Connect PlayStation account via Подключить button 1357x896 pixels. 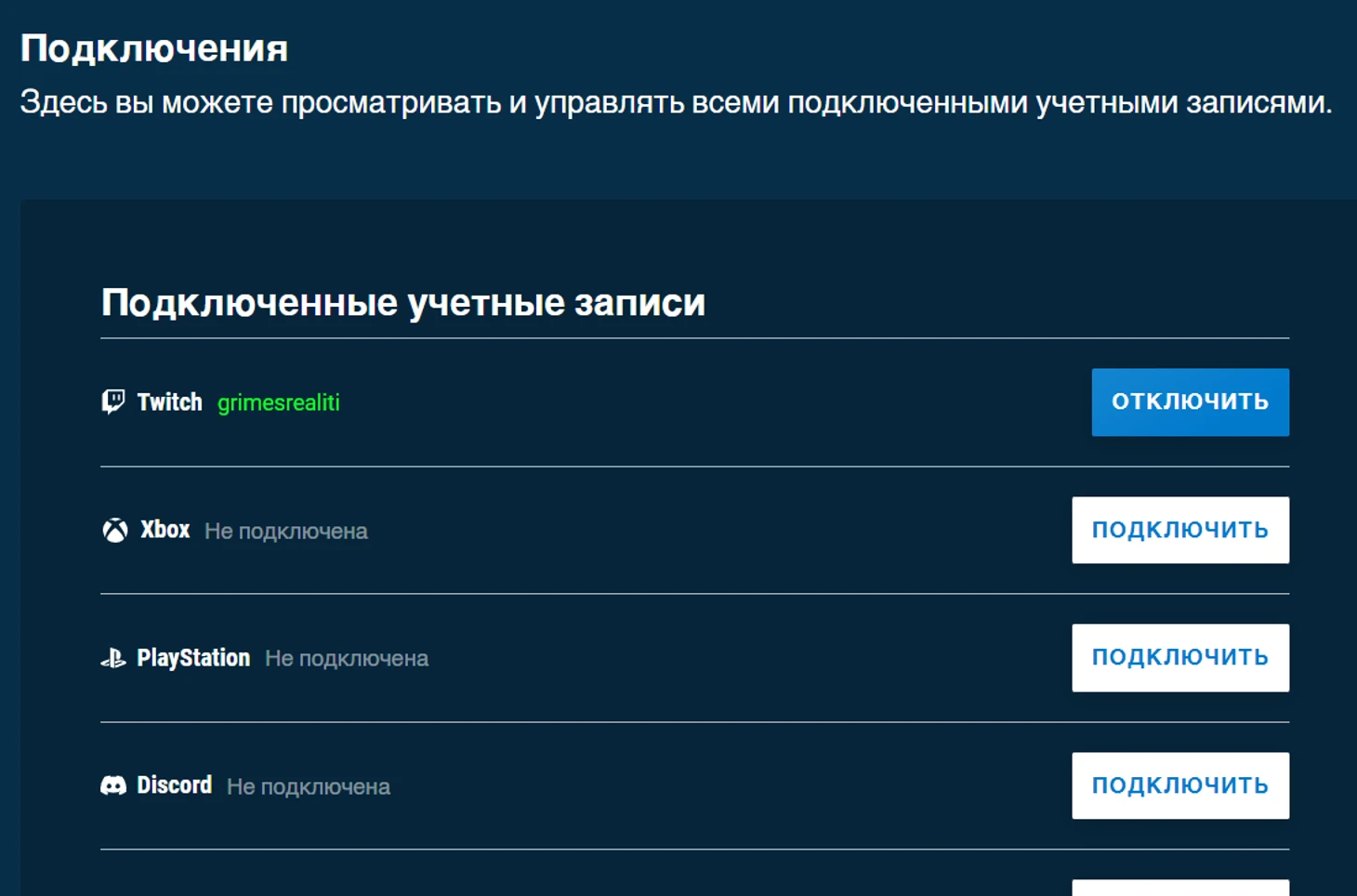[x=1179, y=657]
